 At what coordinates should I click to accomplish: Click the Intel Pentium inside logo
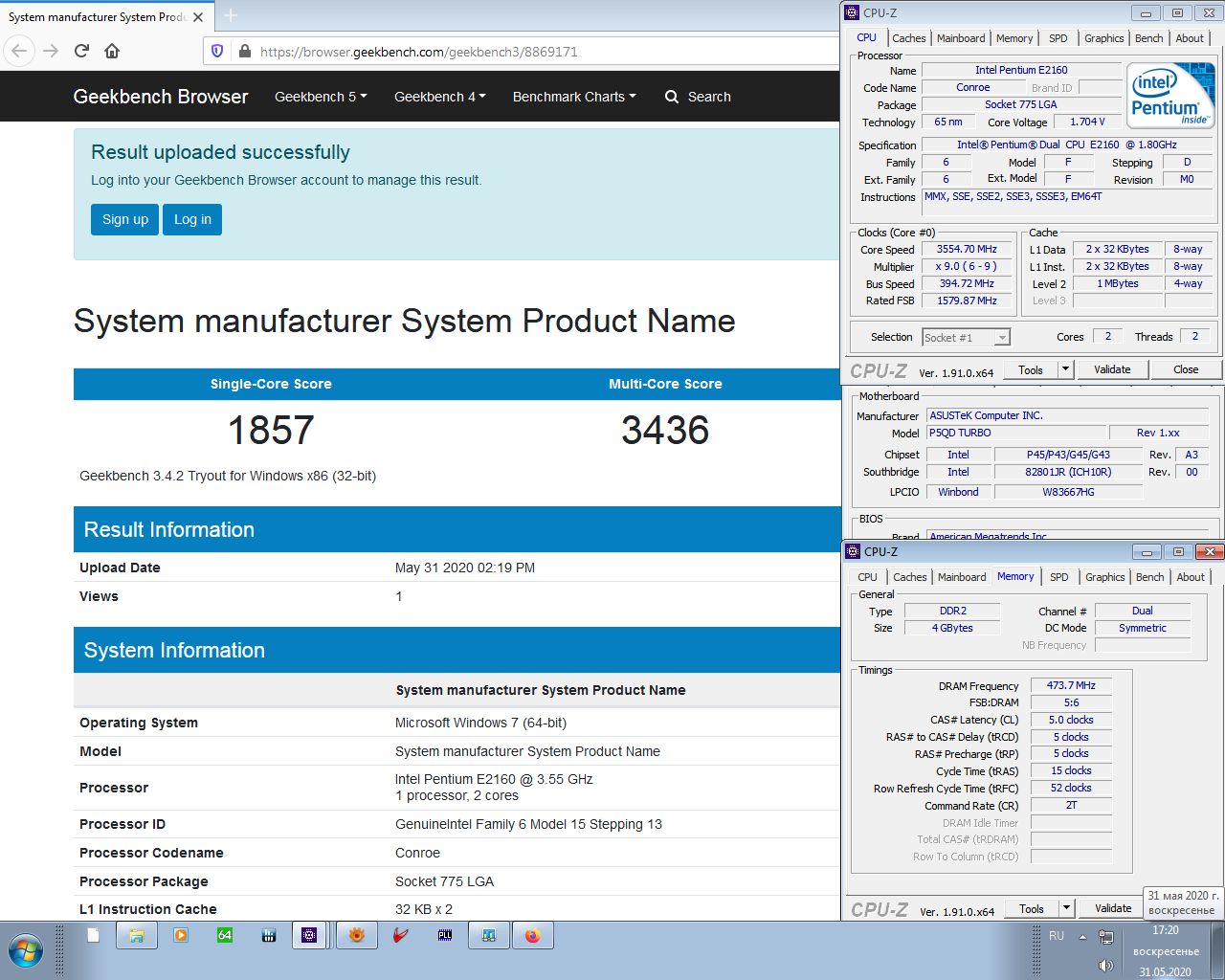pyautogui.click(x=1171, y=96)
